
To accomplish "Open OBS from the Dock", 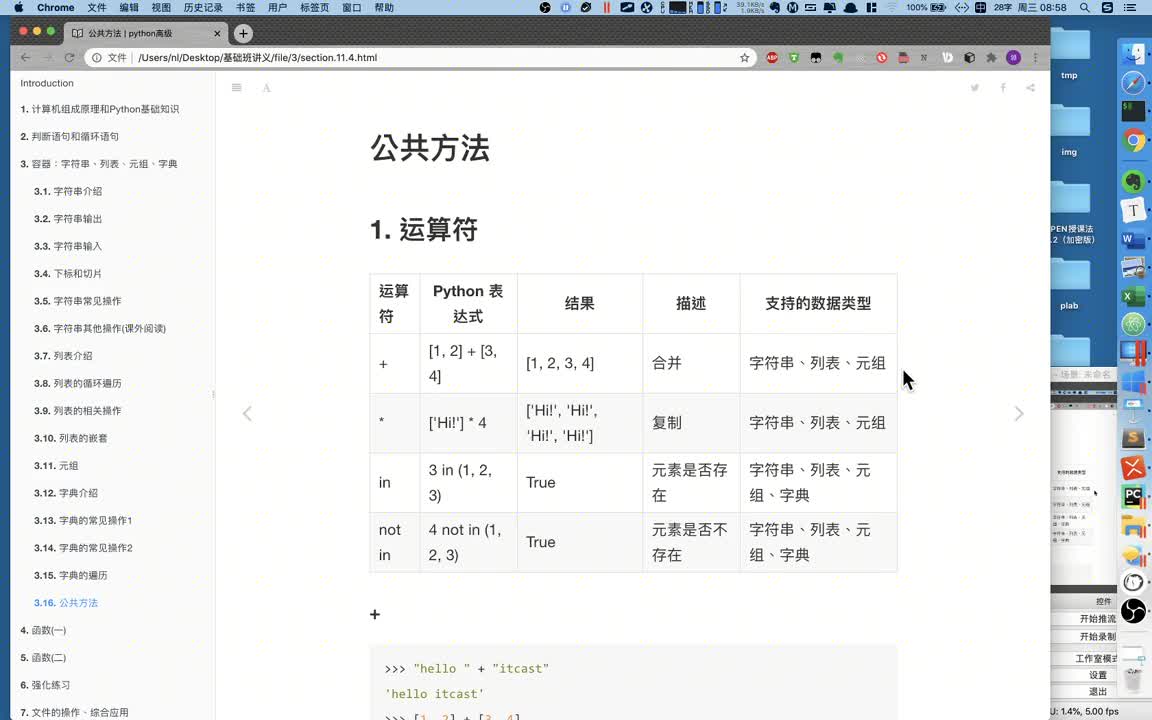I will [x=1134, y=611].
